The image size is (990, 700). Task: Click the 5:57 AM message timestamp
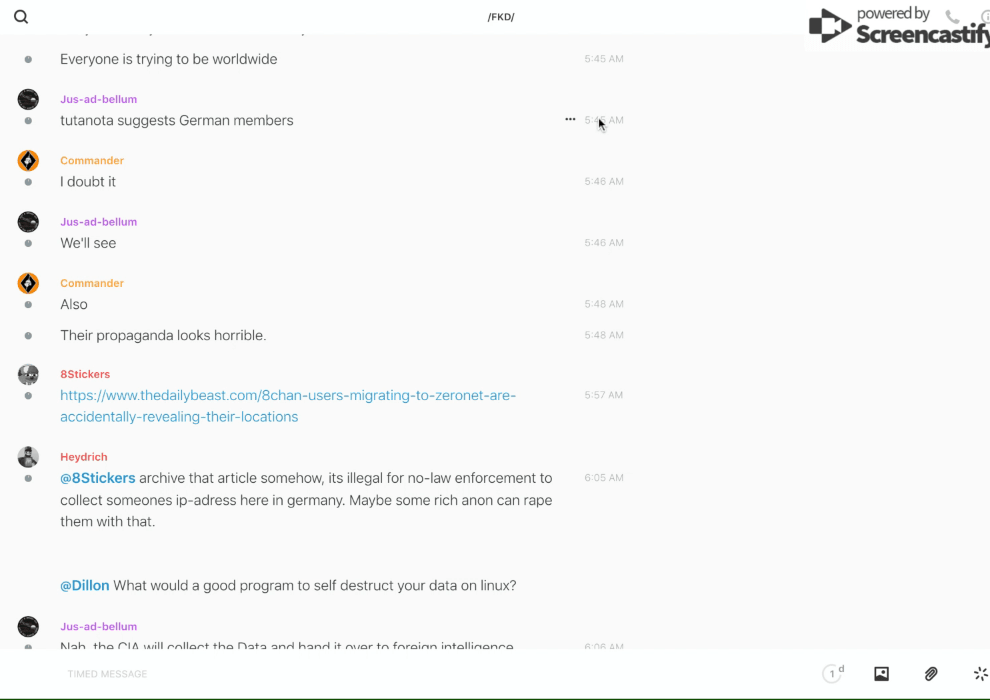point(604,396)
